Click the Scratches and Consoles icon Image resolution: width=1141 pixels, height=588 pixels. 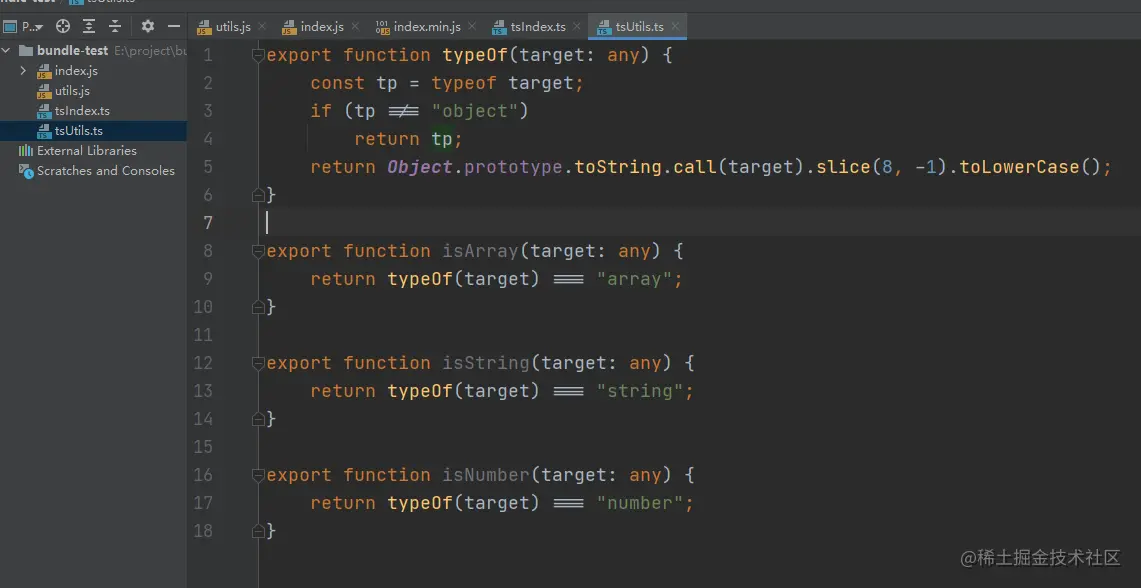tap(25, 171)
